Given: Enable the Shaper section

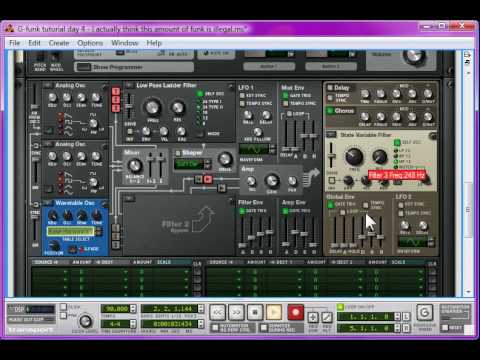Looking at the screenshot, I should [x=178, y=153].
